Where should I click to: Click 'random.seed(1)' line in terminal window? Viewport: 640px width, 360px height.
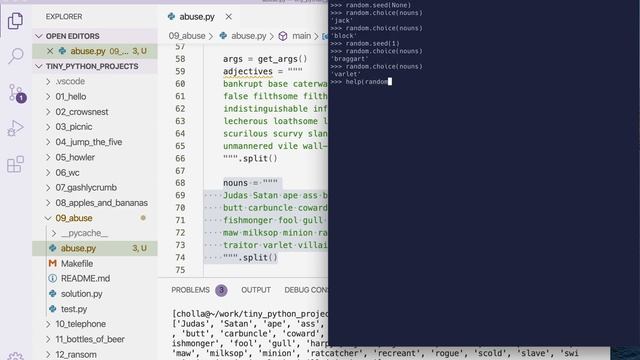[x=365, y=43]
